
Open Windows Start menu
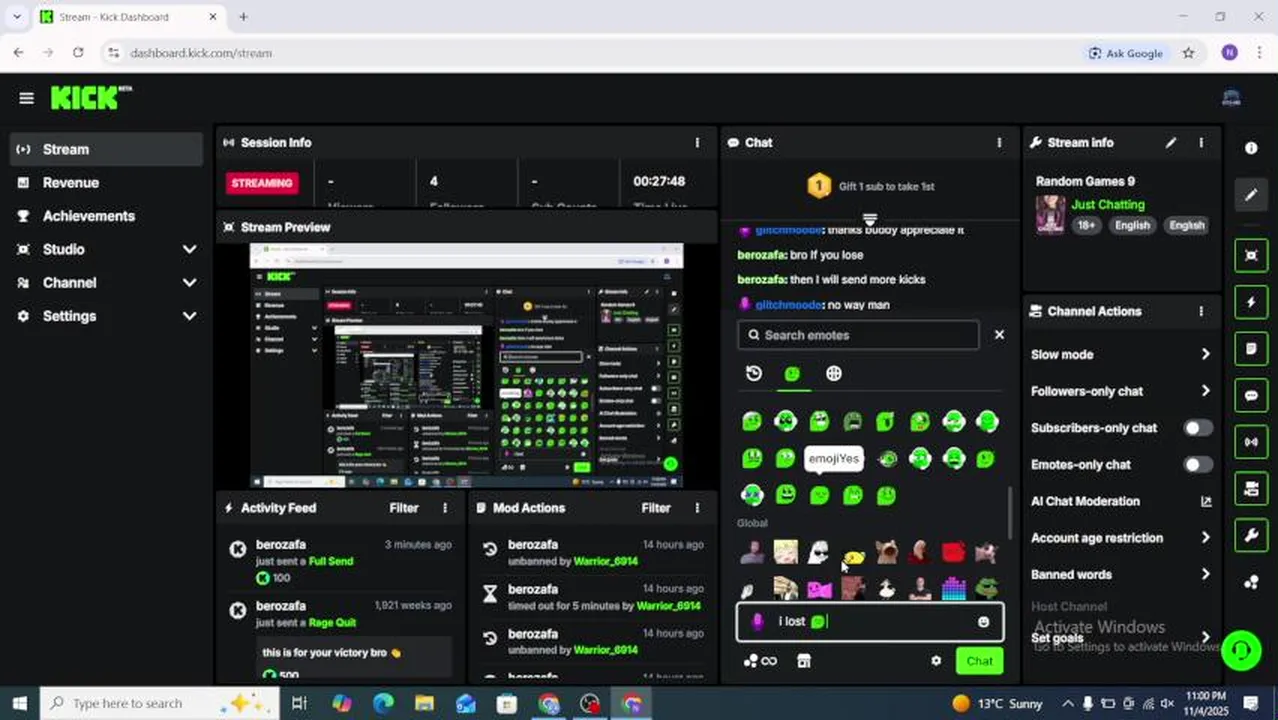coord(19,703)
